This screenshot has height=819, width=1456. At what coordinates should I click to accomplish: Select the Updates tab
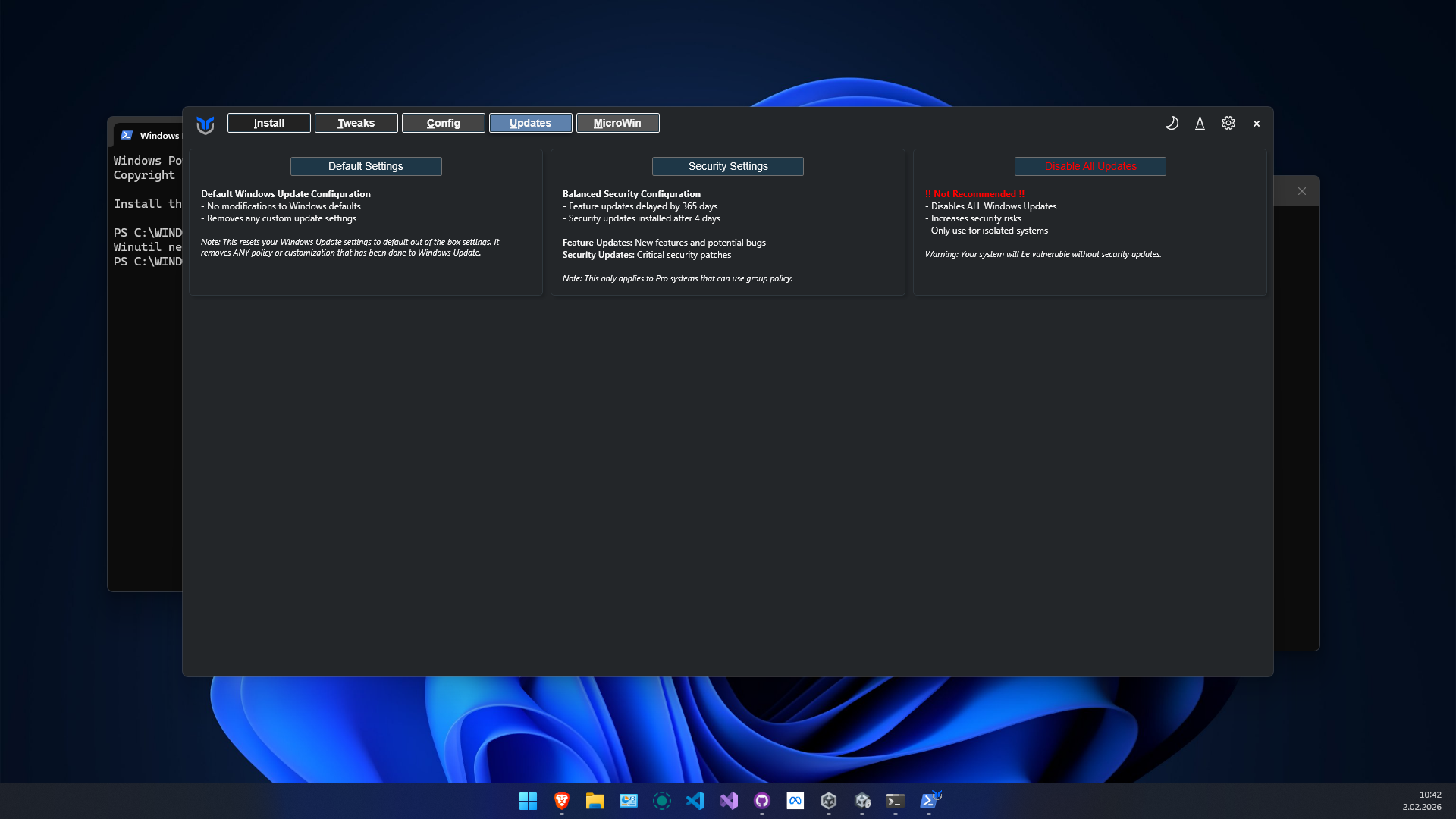(531, 123)
